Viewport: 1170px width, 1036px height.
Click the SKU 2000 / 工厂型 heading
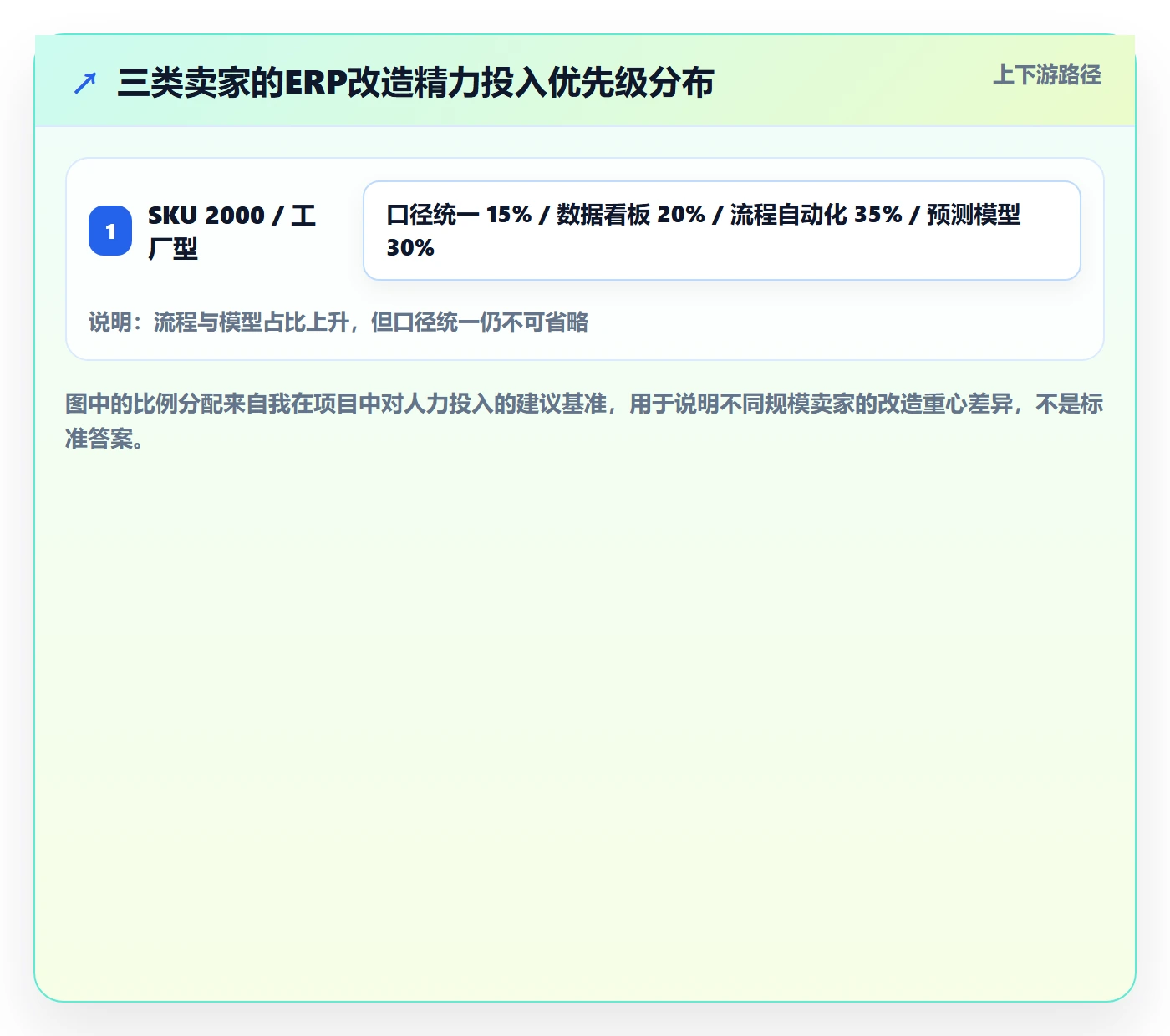tap(231, 231)
